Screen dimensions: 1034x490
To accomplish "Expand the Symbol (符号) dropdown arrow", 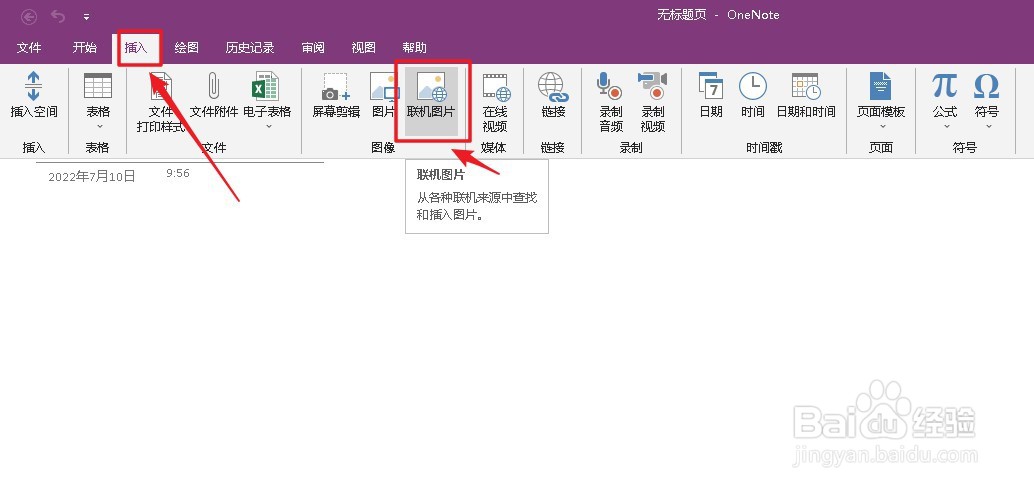I will tap(988, 126).
